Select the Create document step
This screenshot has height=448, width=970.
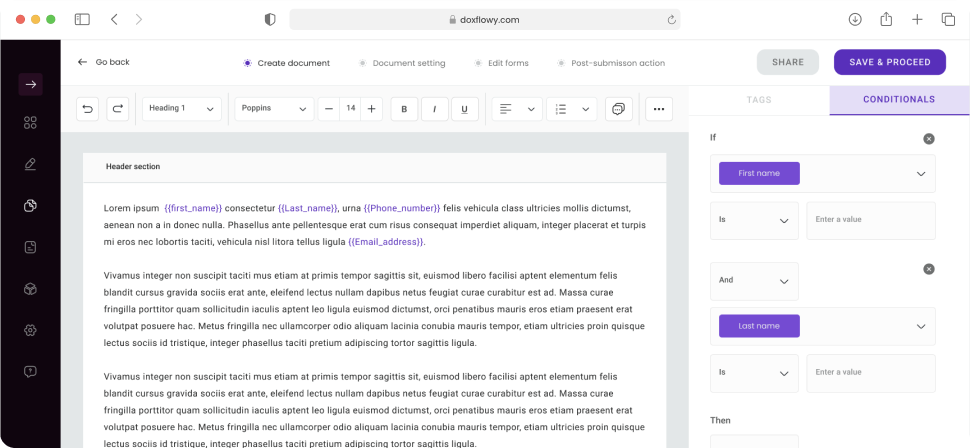pyautogui.click(x=287, y=63)
